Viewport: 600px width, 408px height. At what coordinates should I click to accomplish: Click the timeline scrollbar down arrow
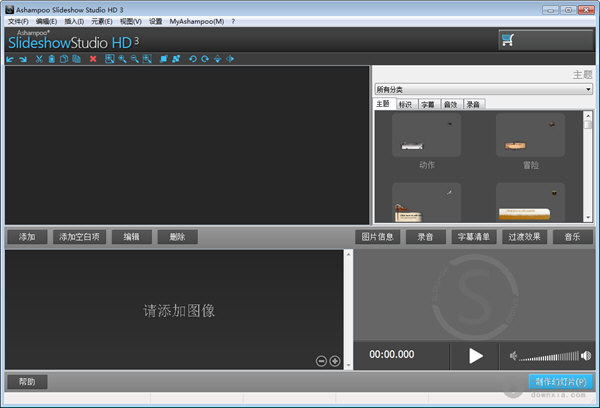coord(348,366)
